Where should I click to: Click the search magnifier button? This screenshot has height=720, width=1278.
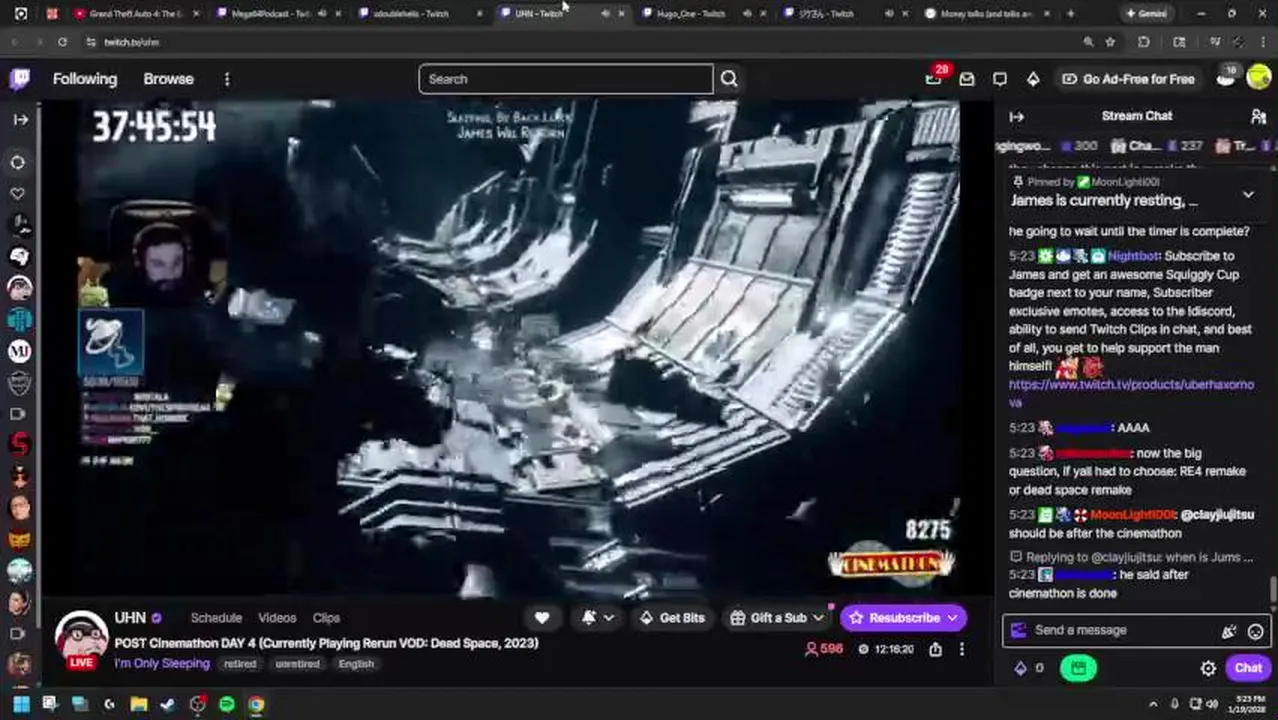[x=729, y=79]
